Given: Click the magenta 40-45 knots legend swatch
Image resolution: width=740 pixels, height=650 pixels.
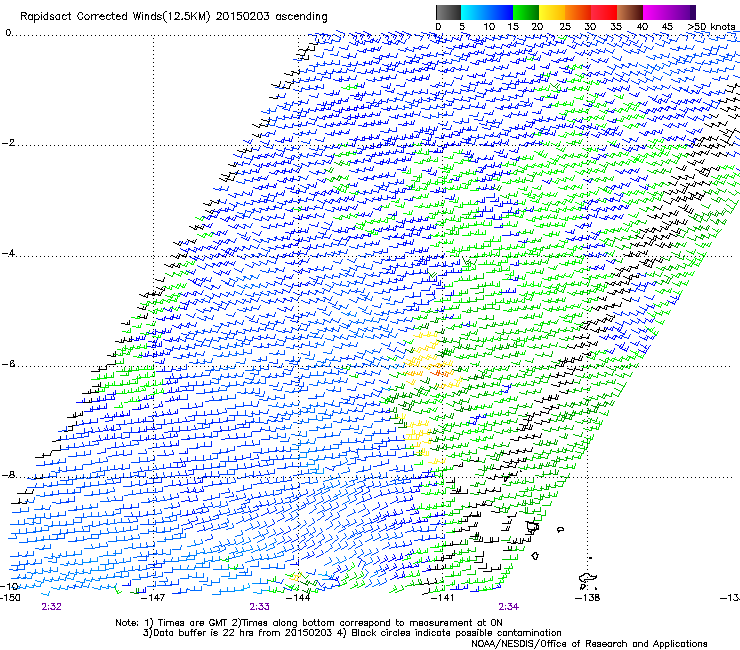Looking at the screenshot, I should click(656, 12).
